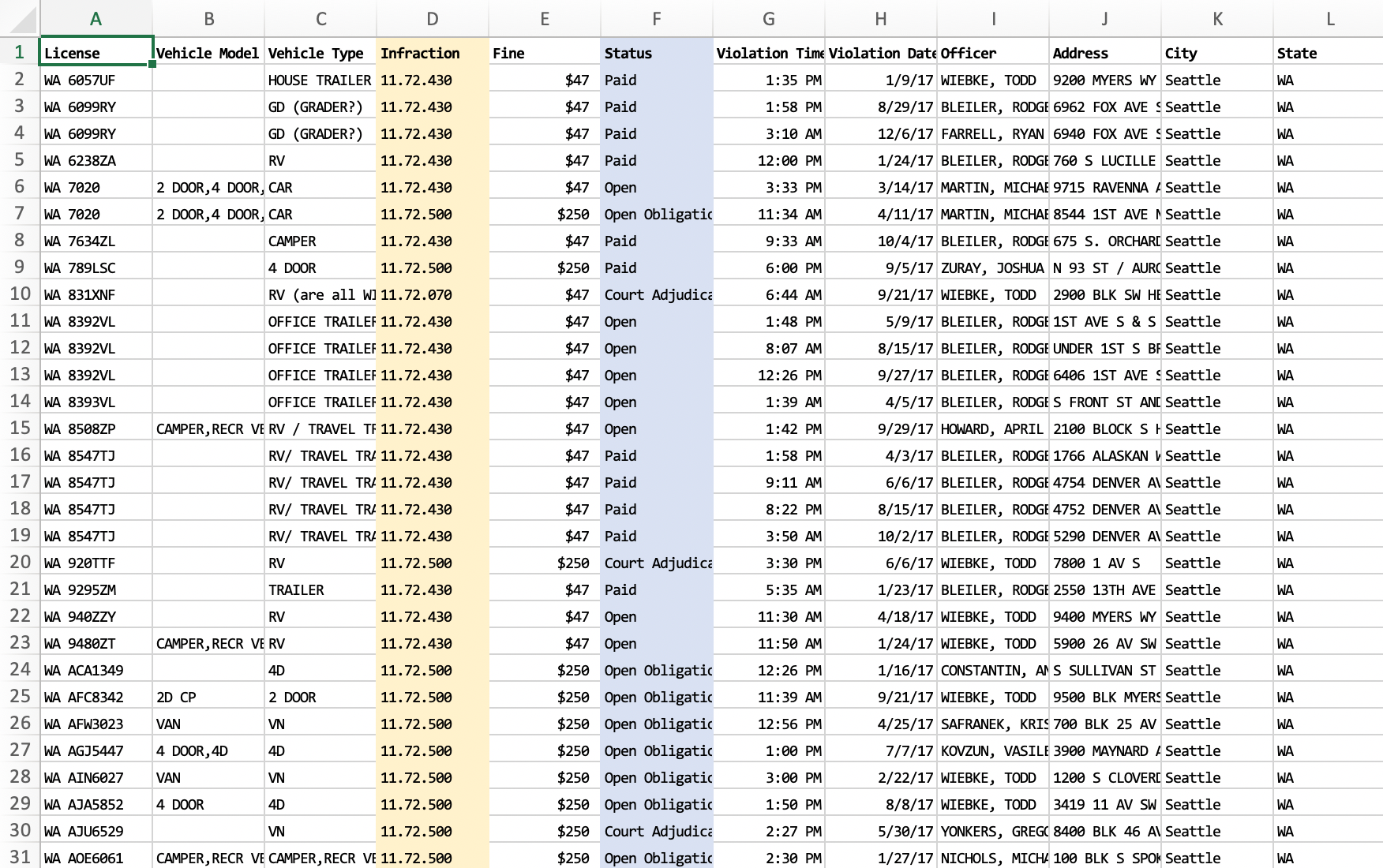Image resolution: width=1383 pixels, height=868 pixels.
Task: Select NICHOLS officer cell
Action: pyautogui.click(x=992, y=857)
